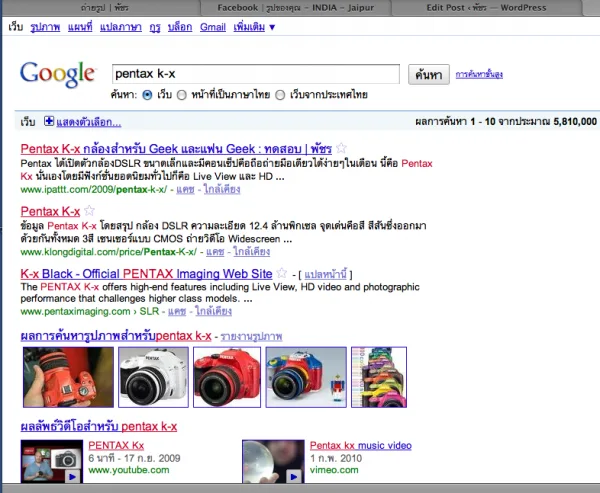Open hand-held red camera image thumbnail
The height and width of the screenshot is (493, 600).
68,377
